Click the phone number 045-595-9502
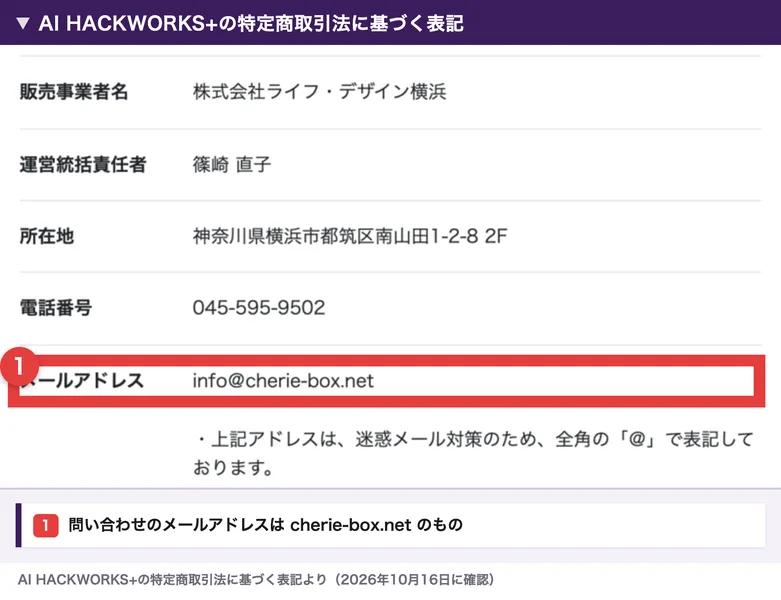Viewport: 781px width, 600px height. (x=259, y=308)
